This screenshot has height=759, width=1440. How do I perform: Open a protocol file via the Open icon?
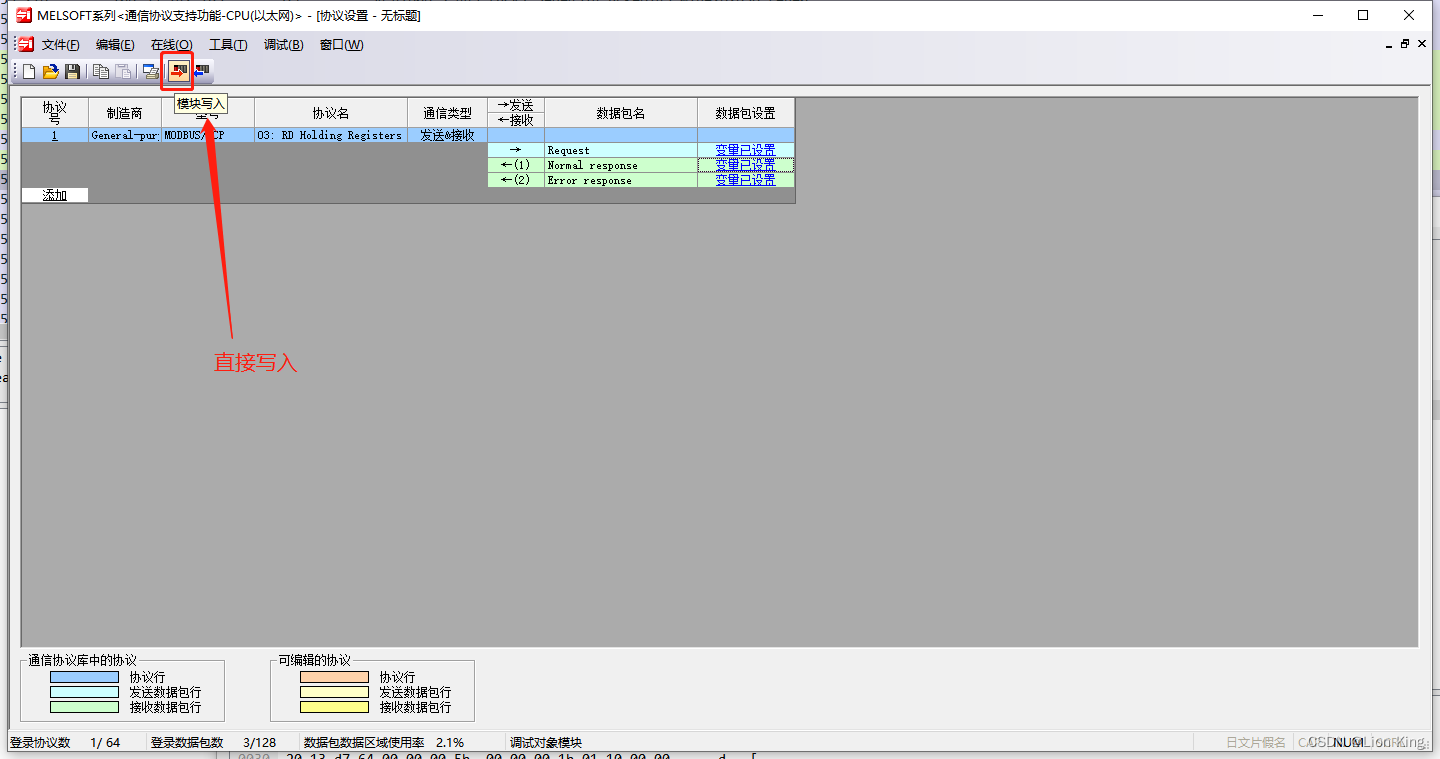pos(51,70)
